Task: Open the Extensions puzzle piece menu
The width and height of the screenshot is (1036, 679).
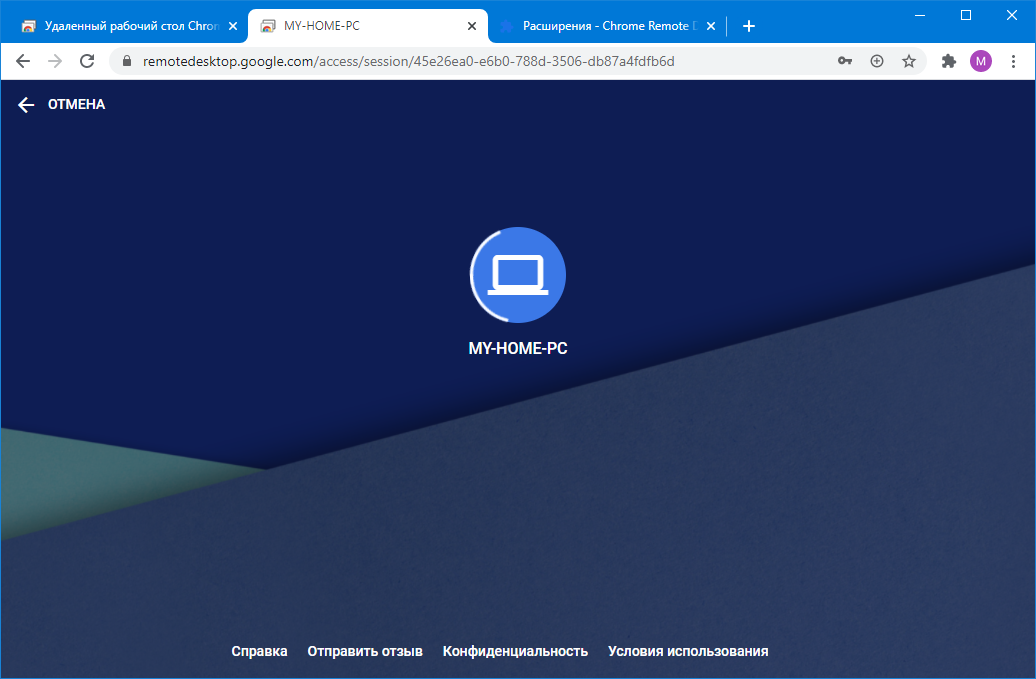Action: [949, 61]
